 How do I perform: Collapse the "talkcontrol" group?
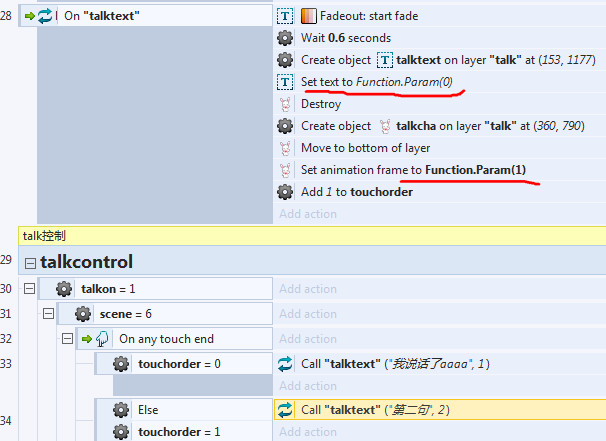pos(28,262)
